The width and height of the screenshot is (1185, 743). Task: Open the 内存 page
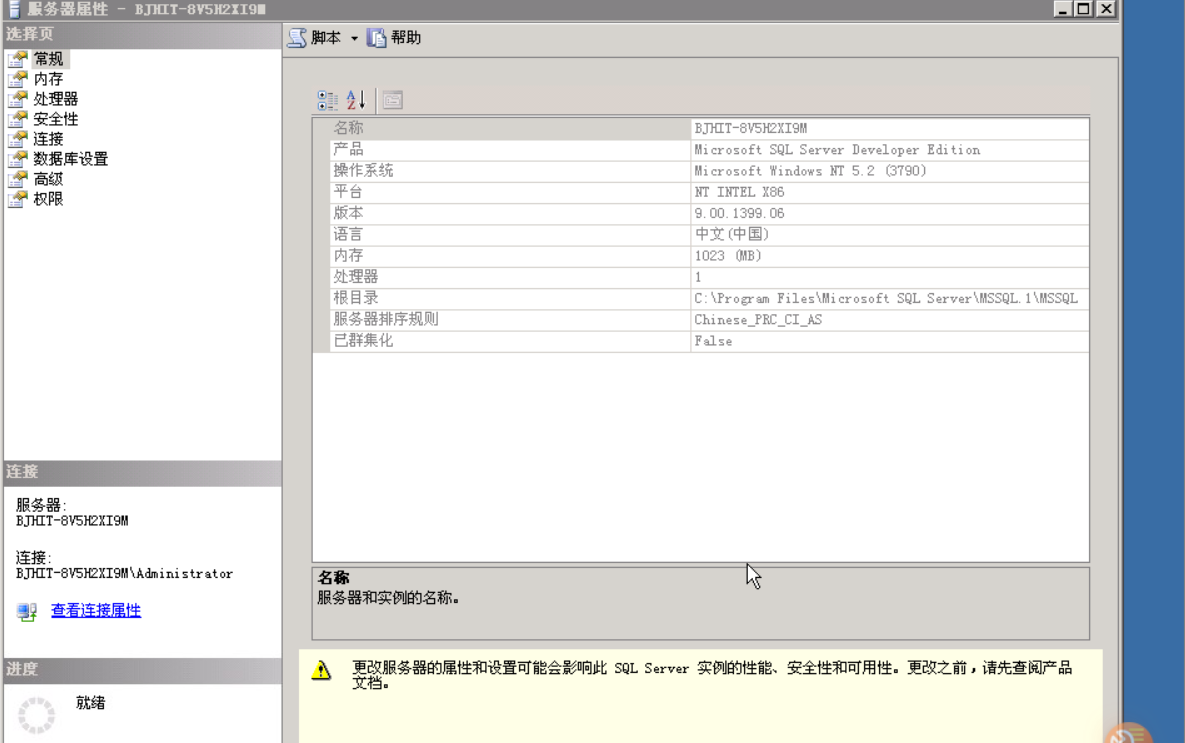[x=48, y=79]
